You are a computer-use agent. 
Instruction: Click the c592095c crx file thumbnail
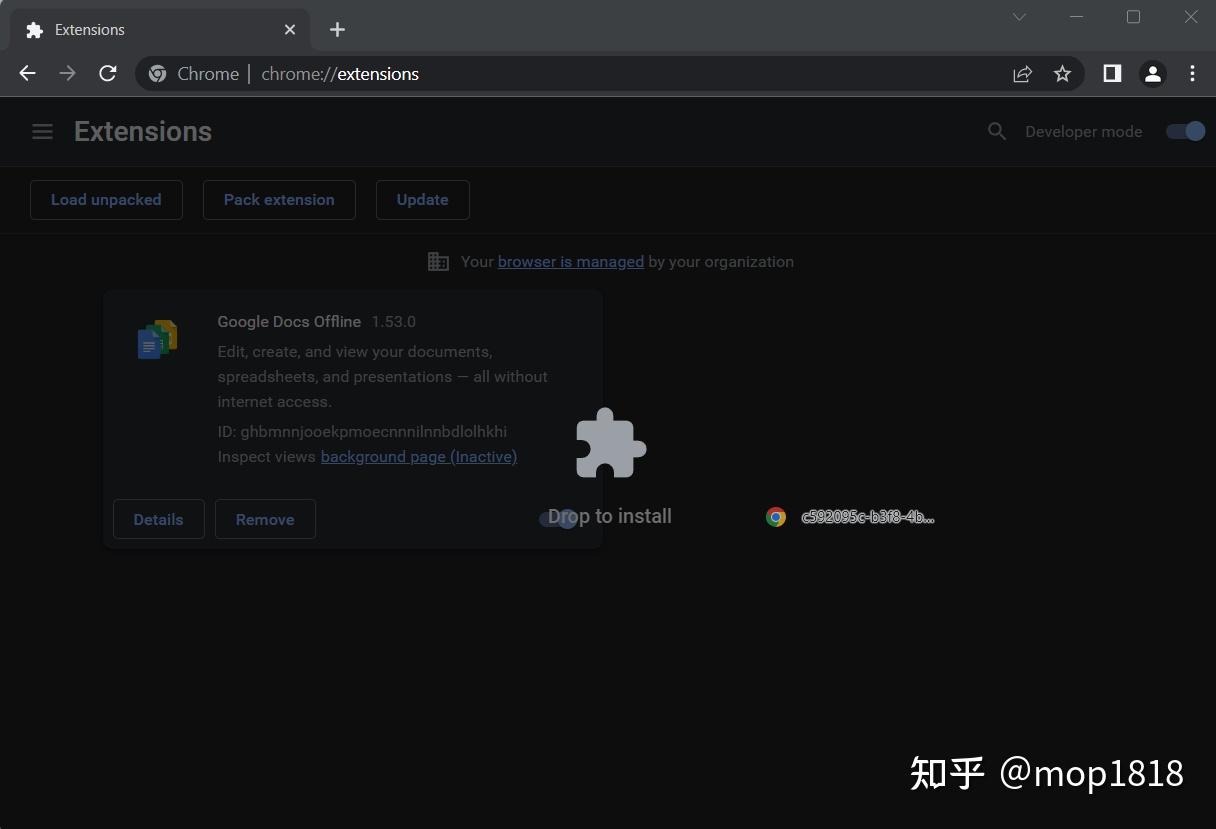pos(777,517)
